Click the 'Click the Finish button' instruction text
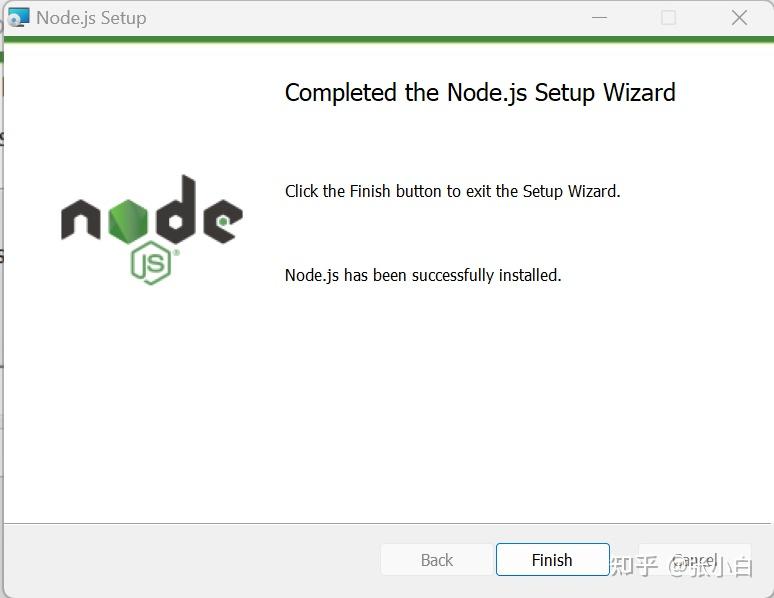 click(452, 191)
